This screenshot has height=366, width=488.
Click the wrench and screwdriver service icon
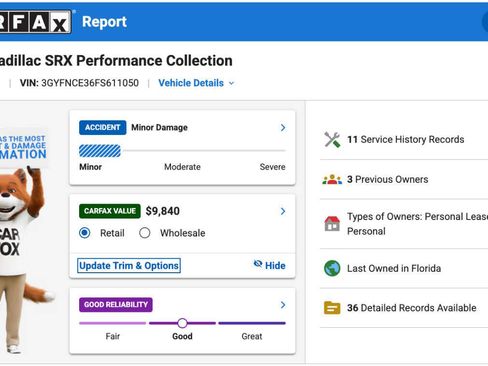coord(332,139)
